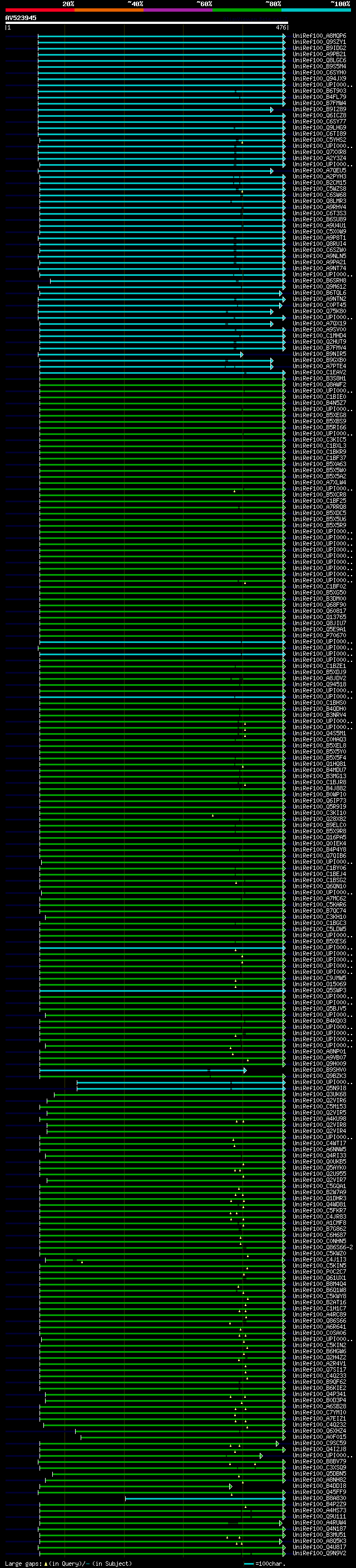The image size is (356, 1568).
Task: Select hit label UniRef100_B4N5Z7
Action: tap(319, 403)
